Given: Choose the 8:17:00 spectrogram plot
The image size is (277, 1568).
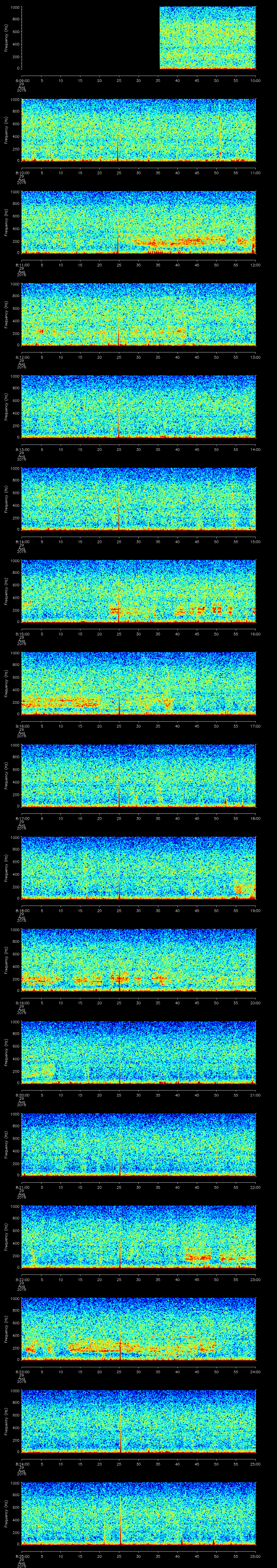Looking at the screenshot, I should [x=138, y=775].
